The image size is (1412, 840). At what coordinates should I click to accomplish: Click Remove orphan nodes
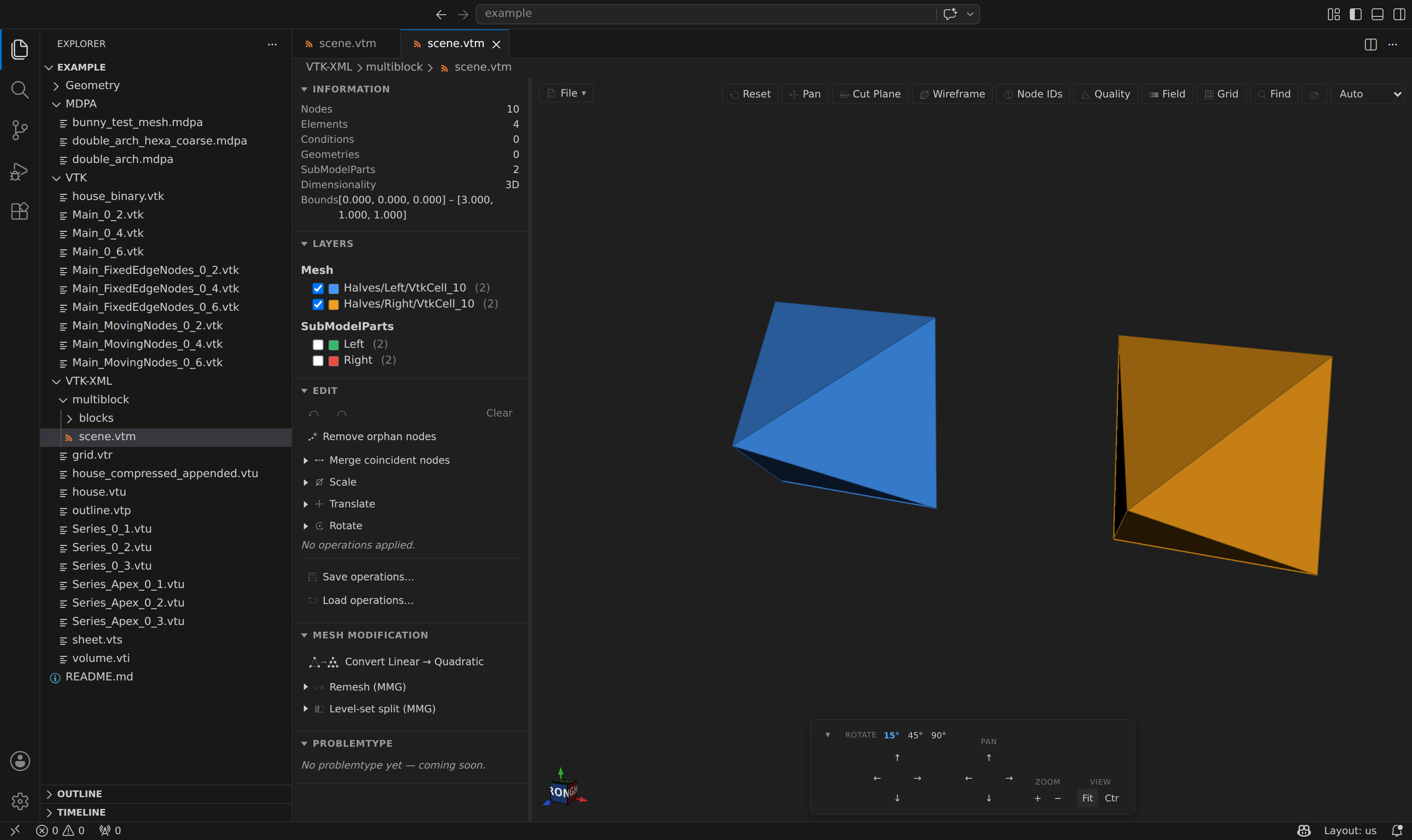pyautogui.click(x=371, y=437)
